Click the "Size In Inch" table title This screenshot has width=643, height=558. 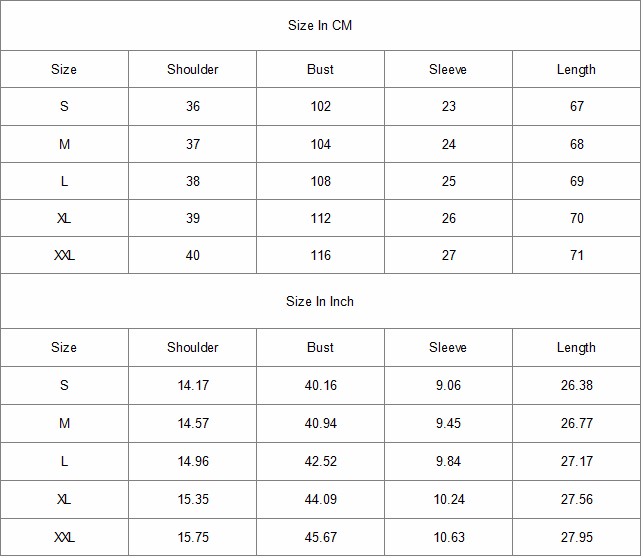point(320,302)
